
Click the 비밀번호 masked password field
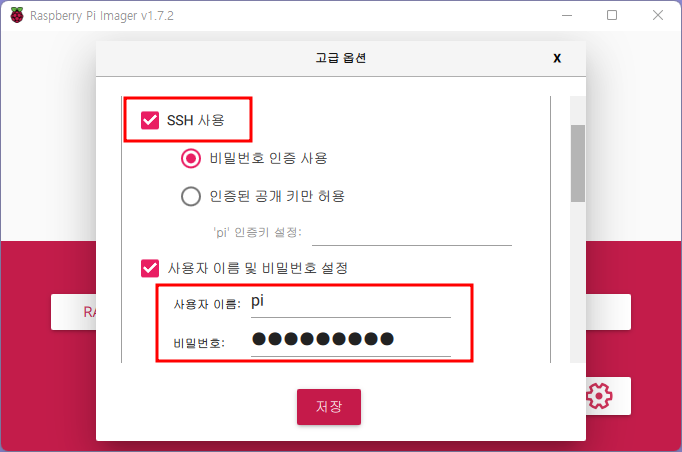(x=351, y=340)
